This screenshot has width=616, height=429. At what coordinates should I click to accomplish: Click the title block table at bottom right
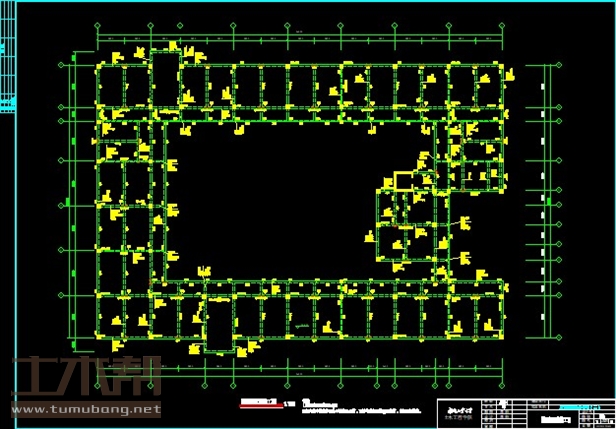[525, 410]
